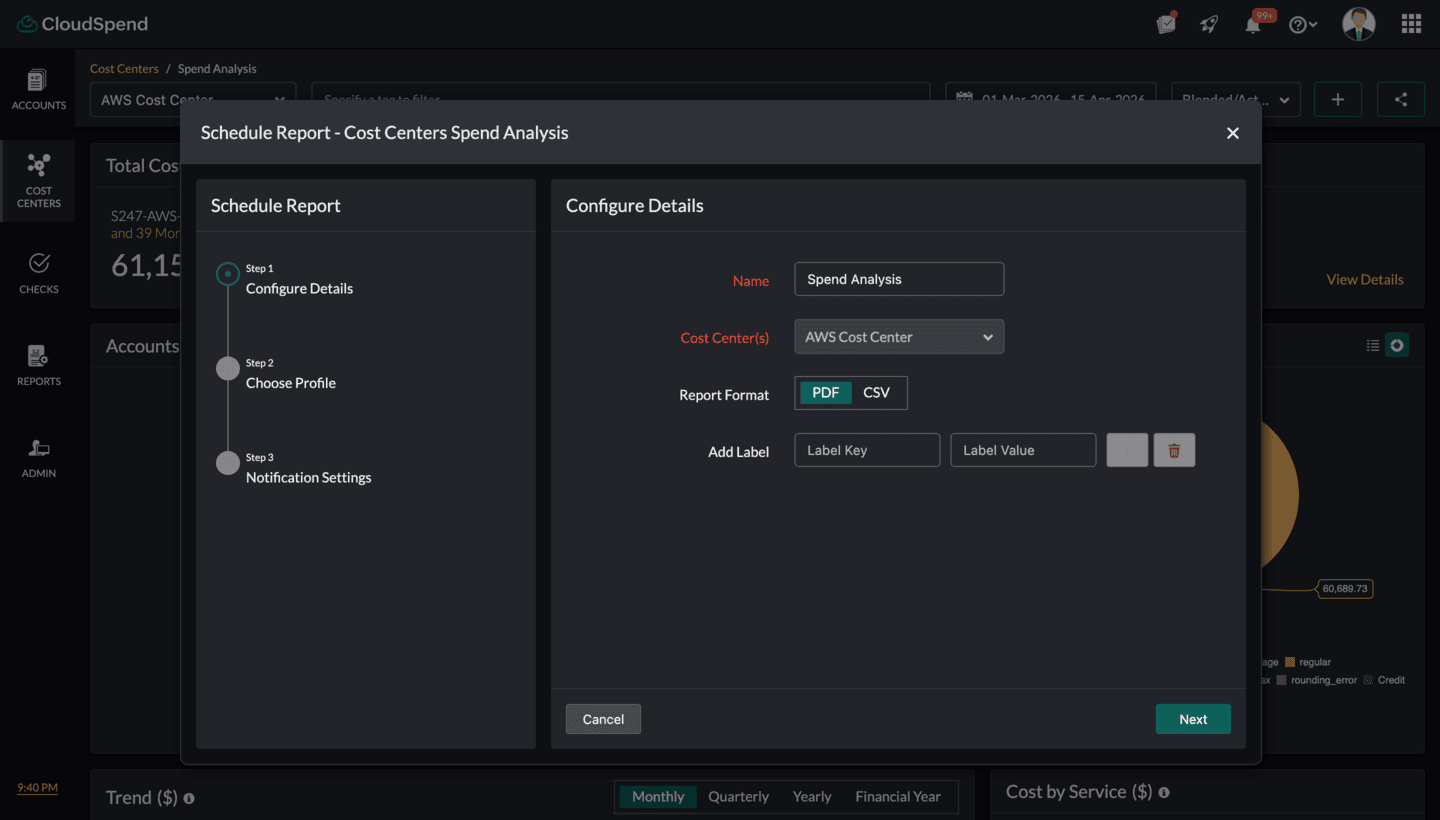Open the Cost Centers sidebar section

(x=38, y=181)
